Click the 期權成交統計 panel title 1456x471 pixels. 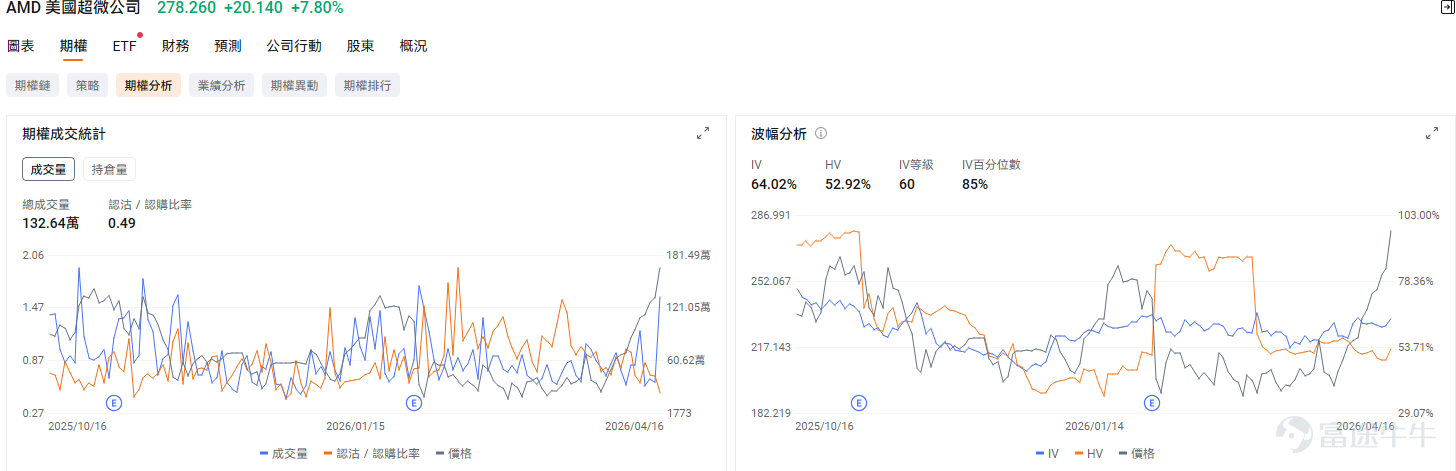64,133
